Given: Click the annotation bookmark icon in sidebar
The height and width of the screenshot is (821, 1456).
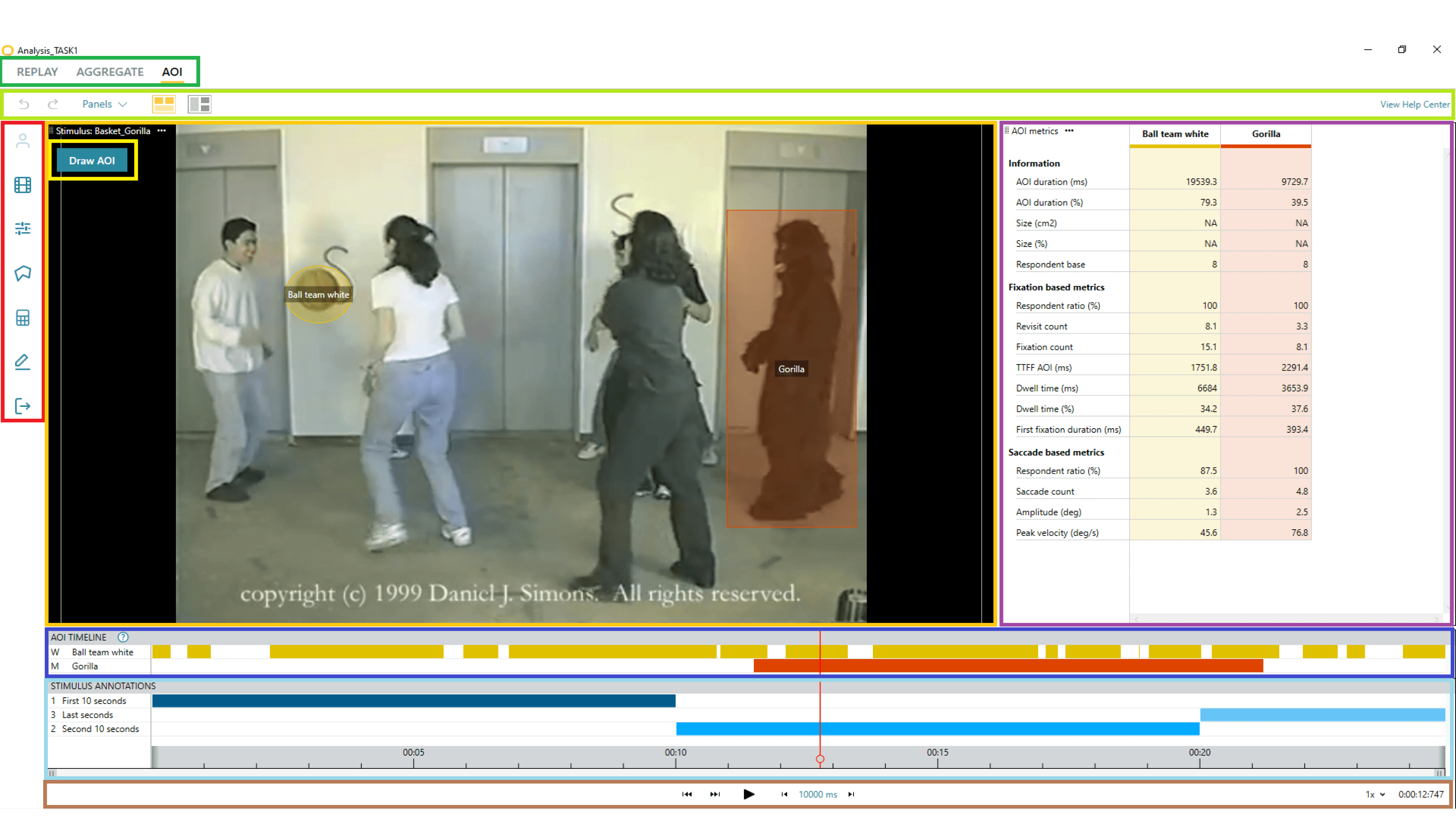Looking at the screenshot, I should (x=23, y=274).
